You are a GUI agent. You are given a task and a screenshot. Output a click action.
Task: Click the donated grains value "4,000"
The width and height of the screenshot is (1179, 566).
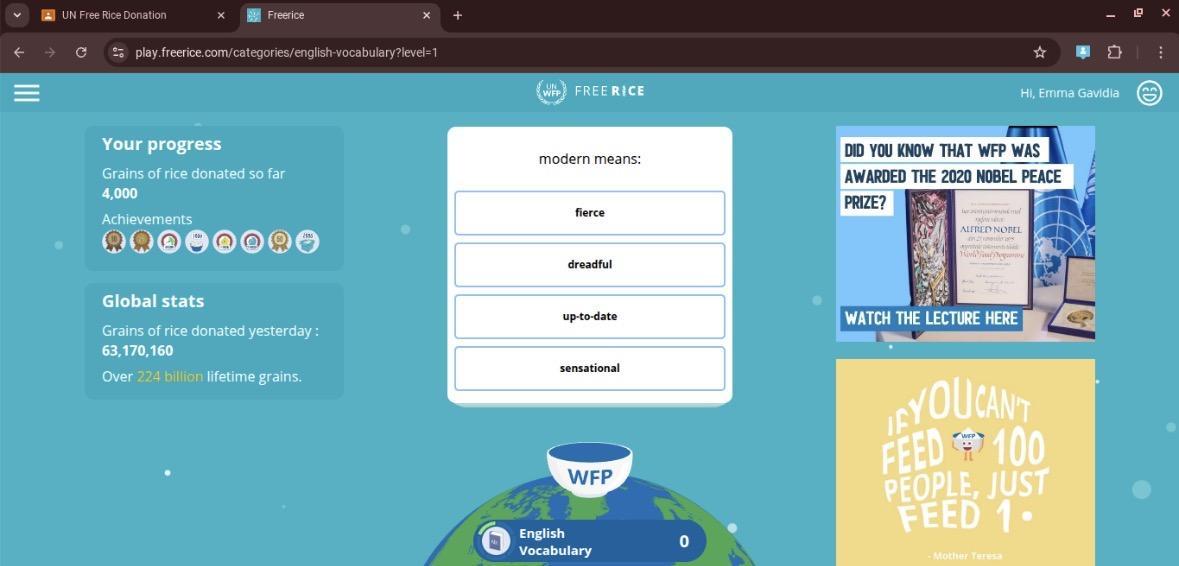[x=120, y=193]
